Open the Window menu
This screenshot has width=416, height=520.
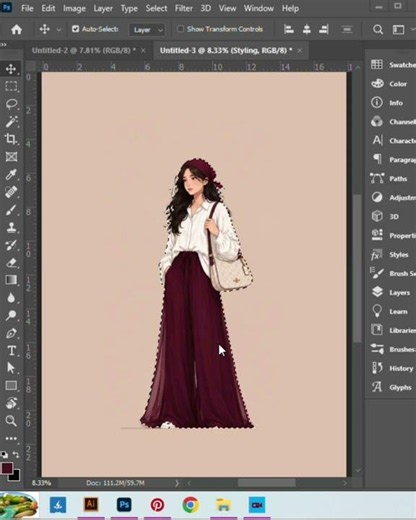tap(259, 8)
